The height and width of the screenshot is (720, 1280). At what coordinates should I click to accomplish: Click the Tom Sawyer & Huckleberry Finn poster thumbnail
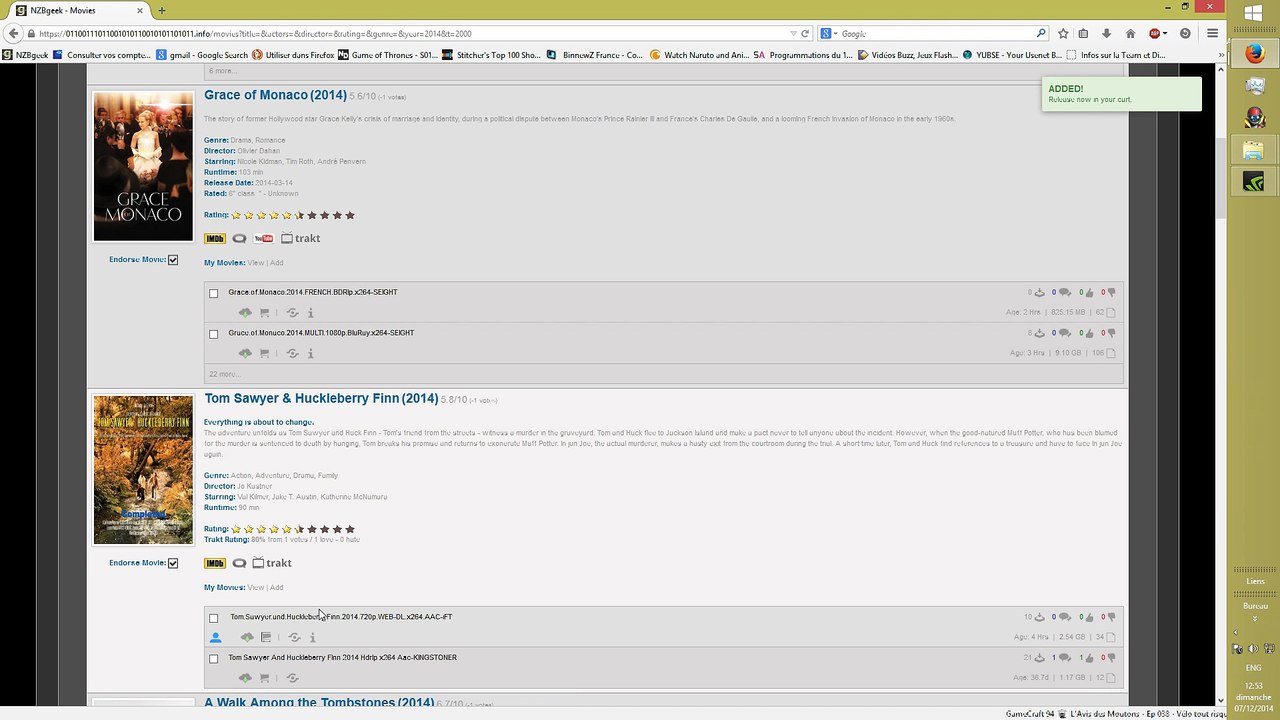pos(143,470)
